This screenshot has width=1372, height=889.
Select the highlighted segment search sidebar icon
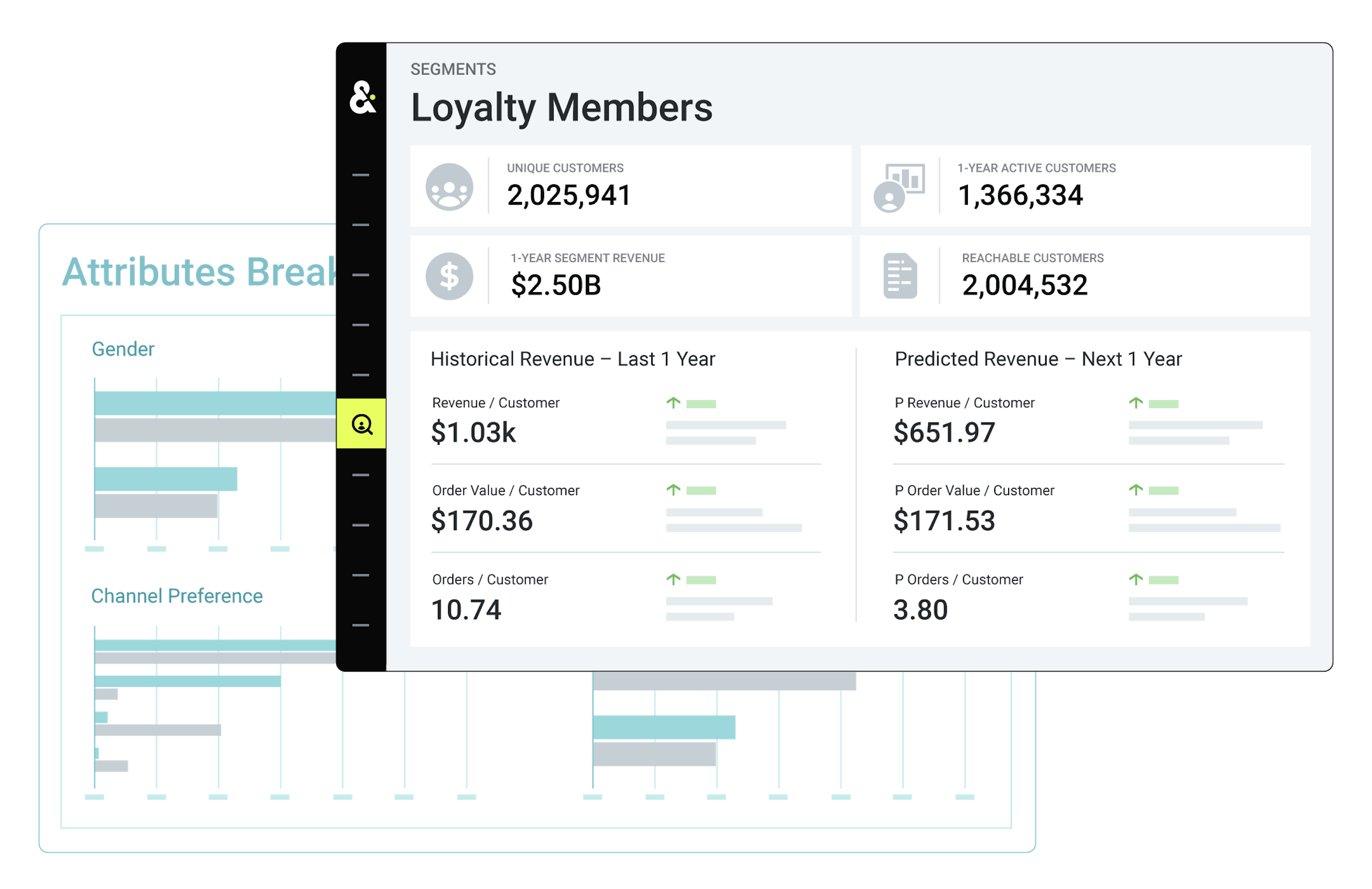(x=361, y=424)
